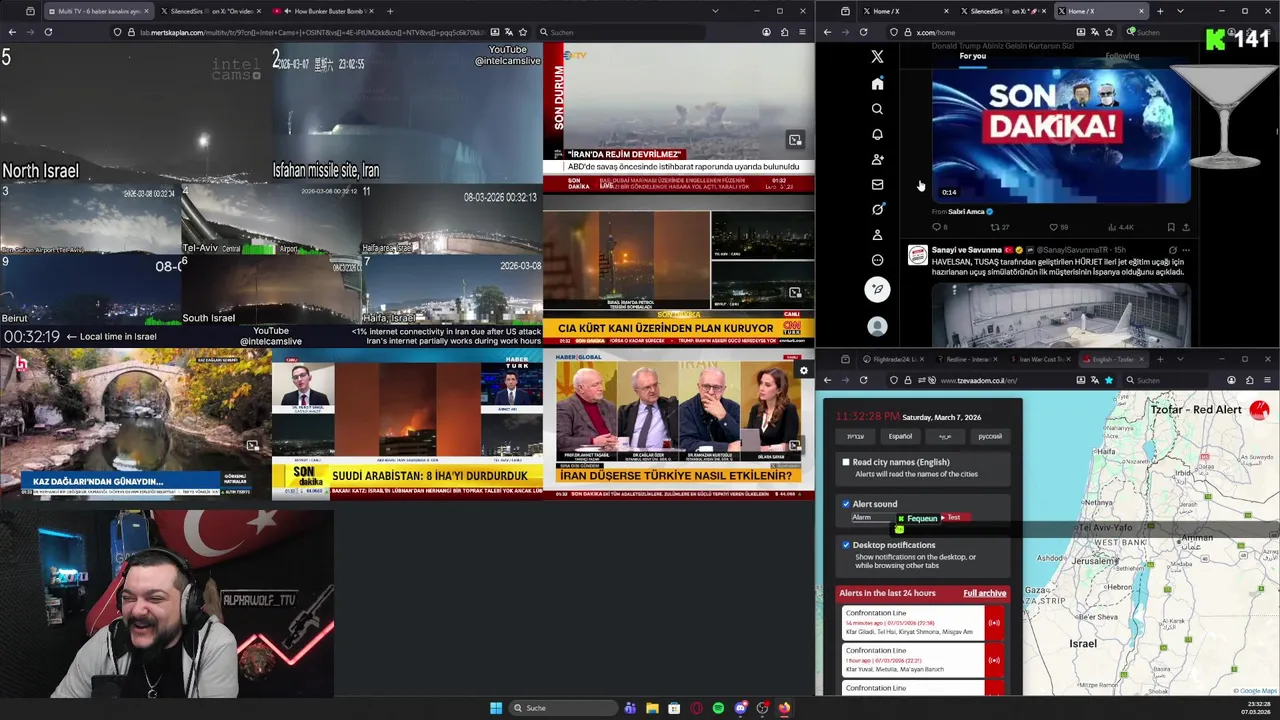Select the 'Following' X timeline tab
The height and width of the screenshot is (720, 1280).
pyautogui.click(x=1122, y=56)
